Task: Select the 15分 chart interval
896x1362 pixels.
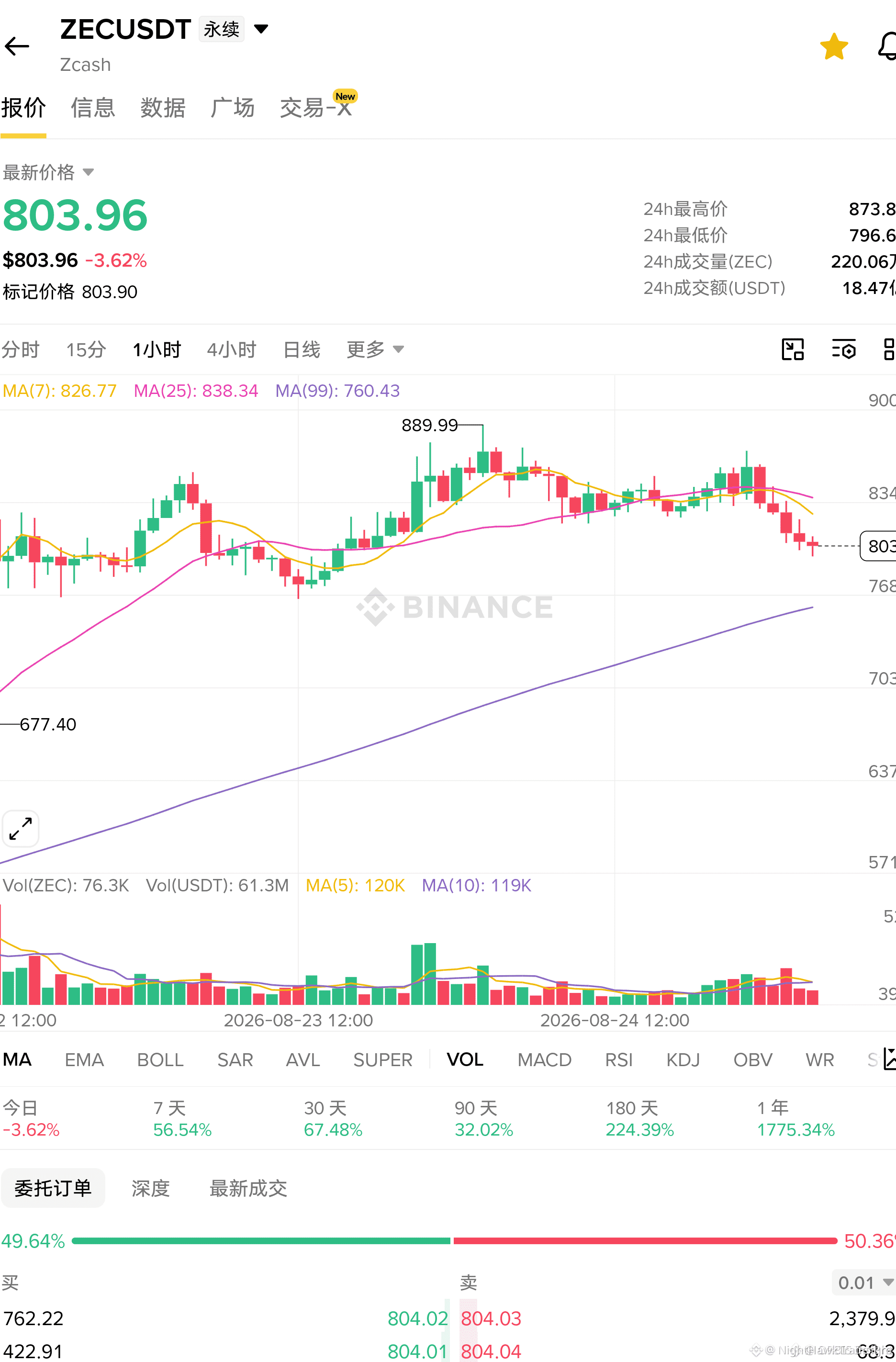Action: coord(86,349)
